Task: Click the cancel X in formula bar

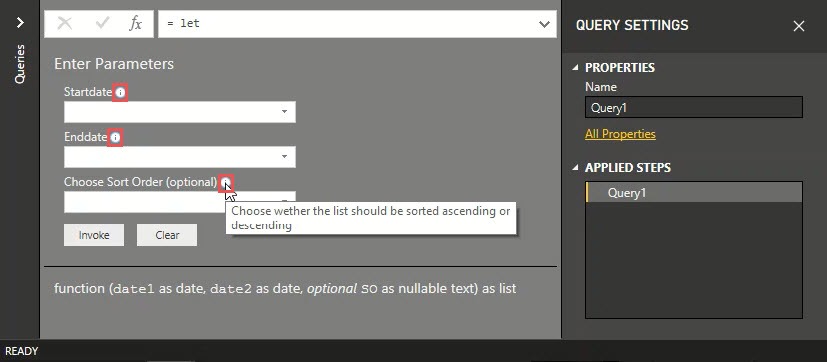Action: tap(64, 24)
